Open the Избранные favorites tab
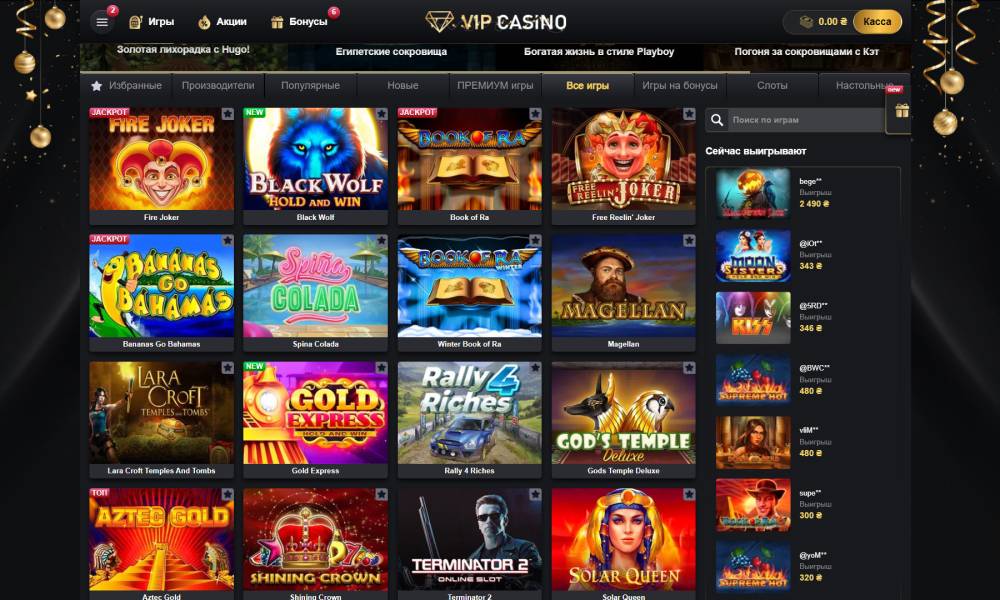Image resolution: width=1000 pixels, height=600 pixels. click(x=126, y=85)
